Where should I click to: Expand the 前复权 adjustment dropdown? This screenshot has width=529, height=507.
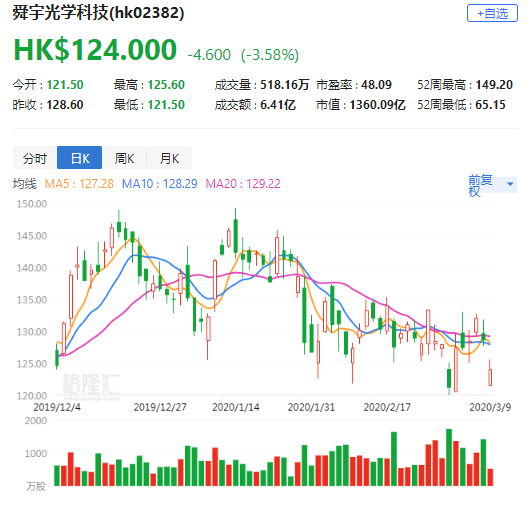click(x=492, y=185)
